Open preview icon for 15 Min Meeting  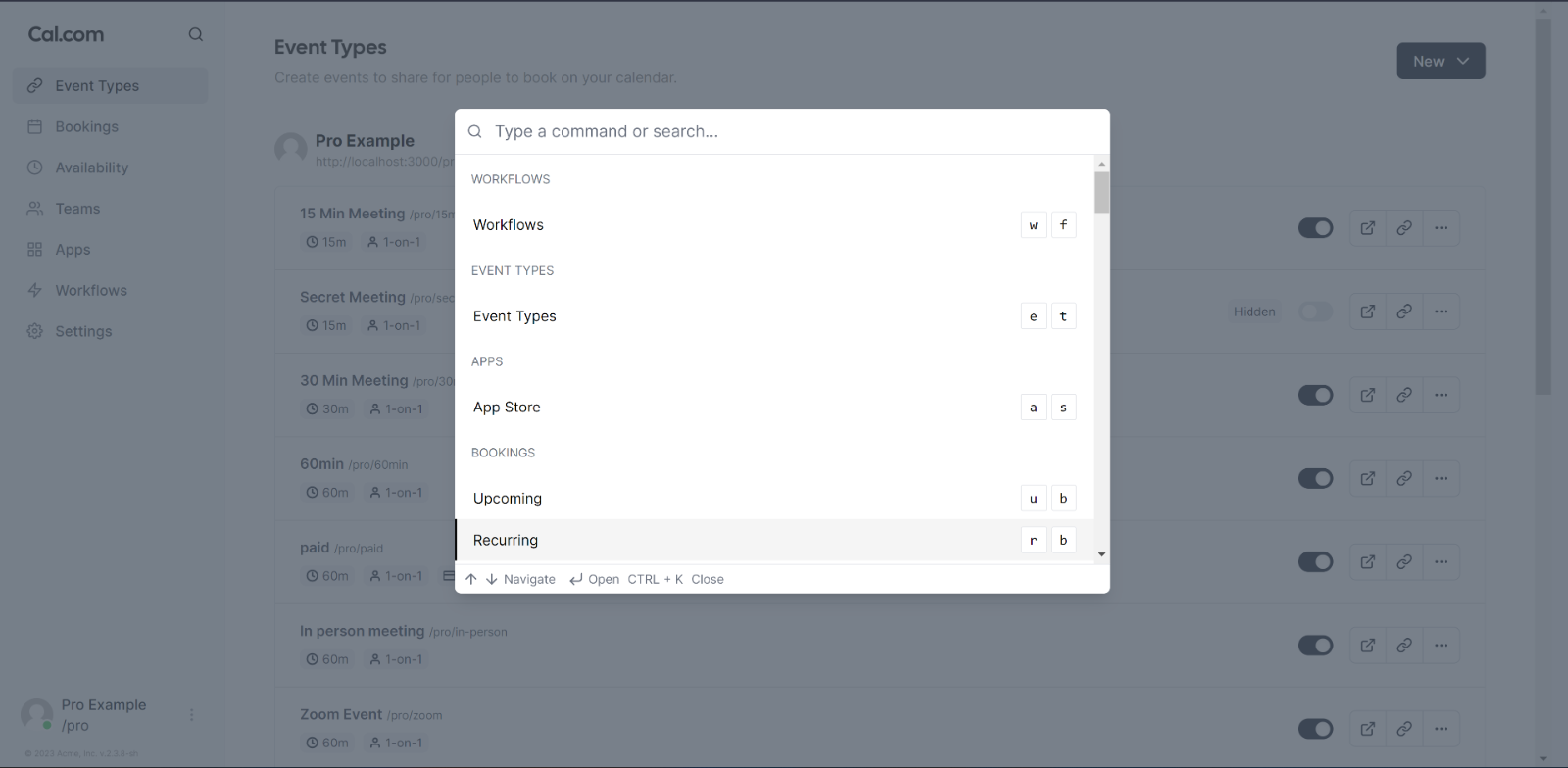[1368, 228]
